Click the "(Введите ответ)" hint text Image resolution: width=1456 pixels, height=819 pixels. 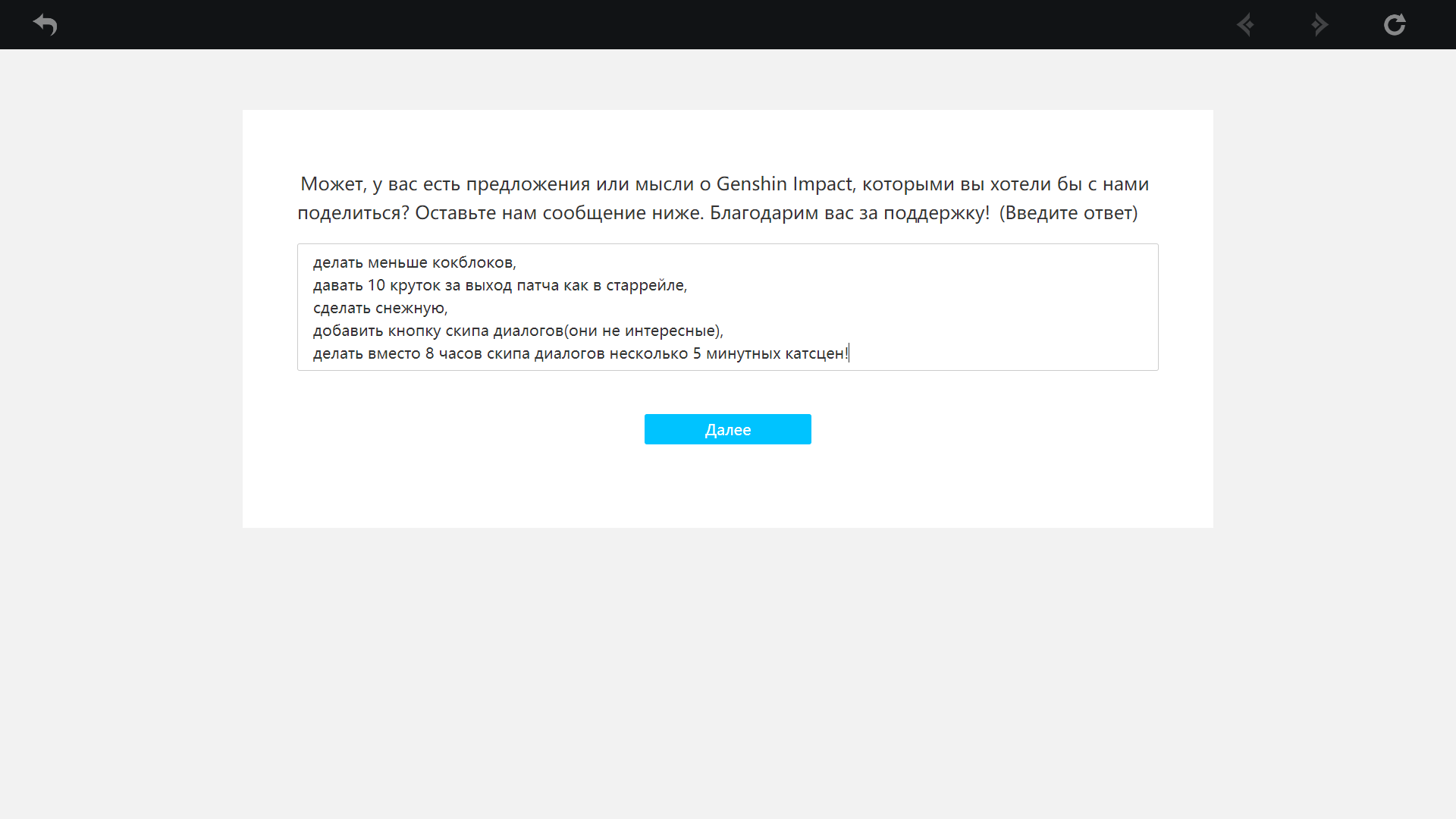tap(1068, 213)
